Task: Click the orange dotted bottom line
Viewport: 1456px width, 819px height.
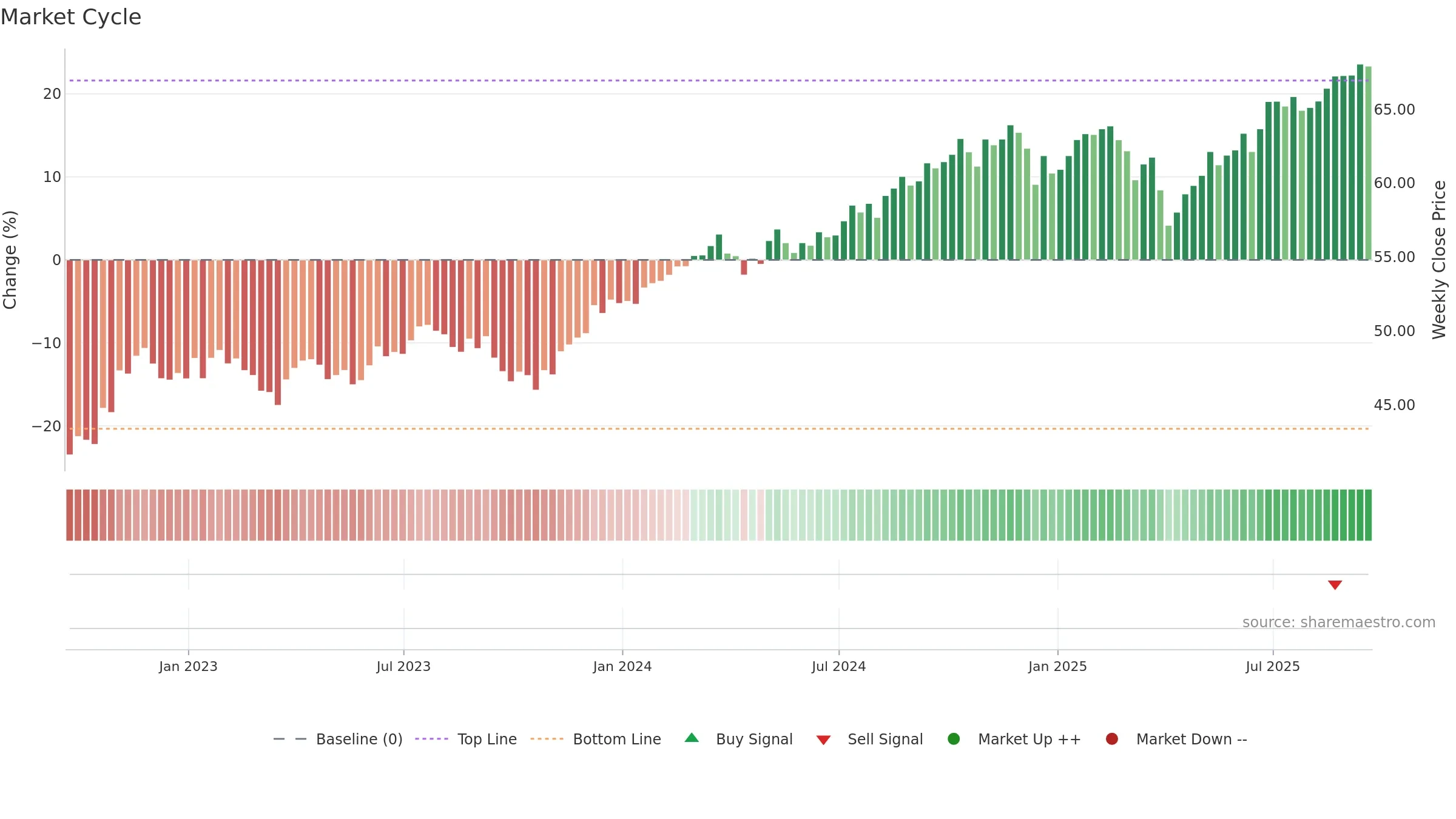Action: pos(719,429)
